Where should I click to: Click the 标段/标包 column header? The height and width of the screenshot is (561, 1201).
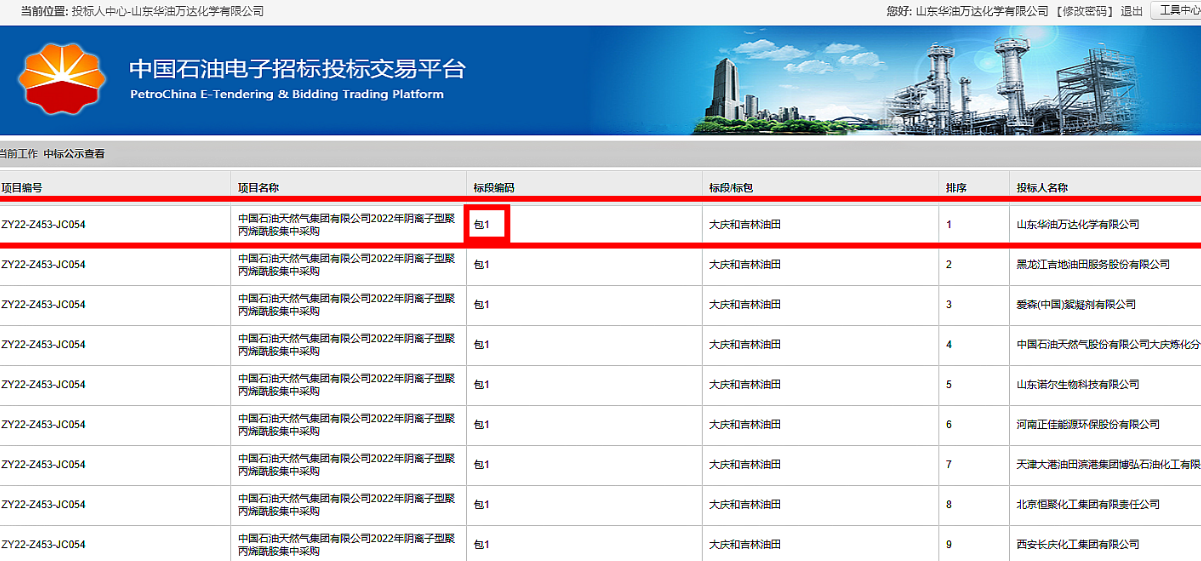click(731, 187)
